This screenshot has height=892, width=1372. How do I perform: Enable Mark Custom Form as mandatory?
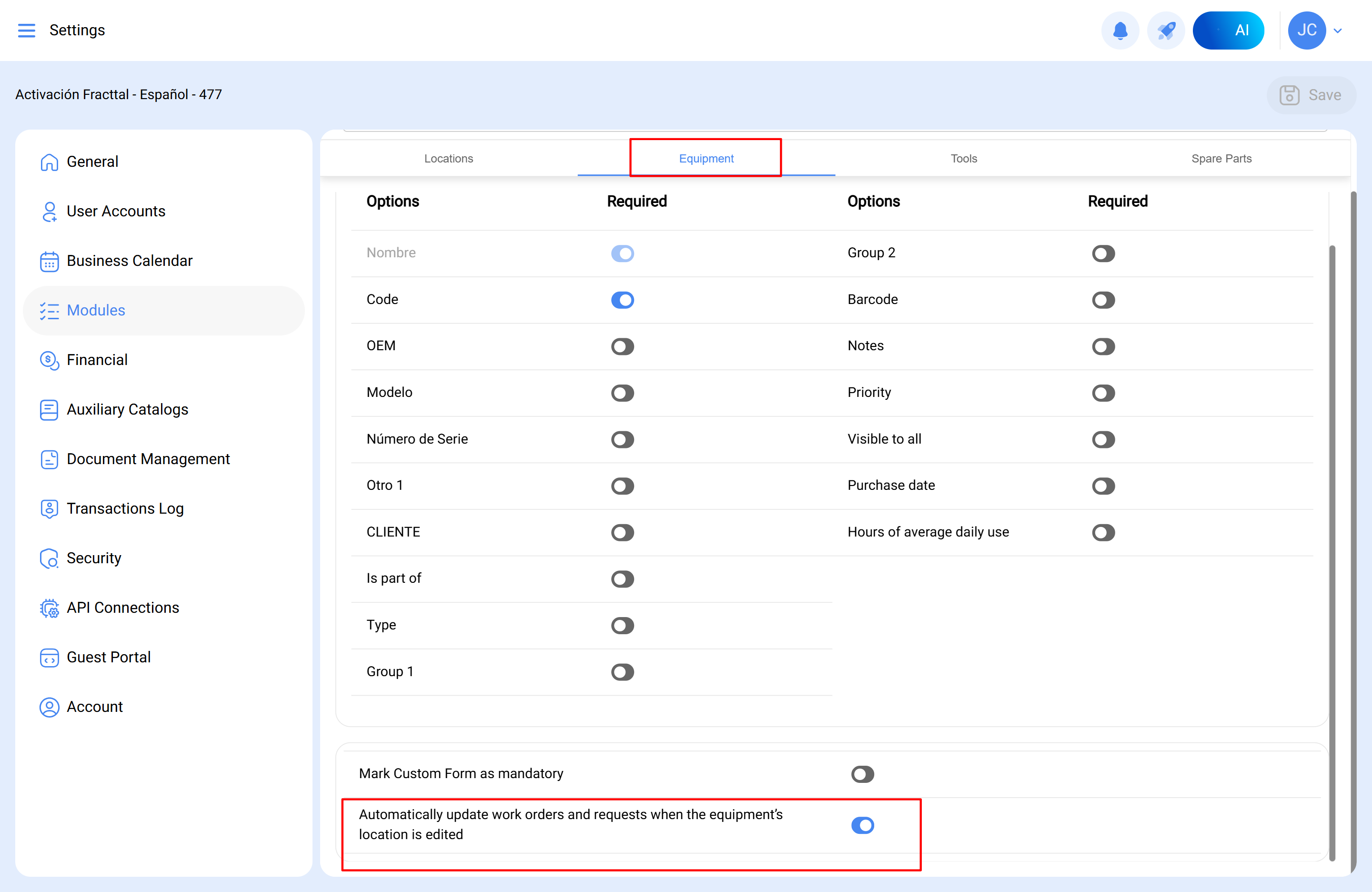coord(862,774)
